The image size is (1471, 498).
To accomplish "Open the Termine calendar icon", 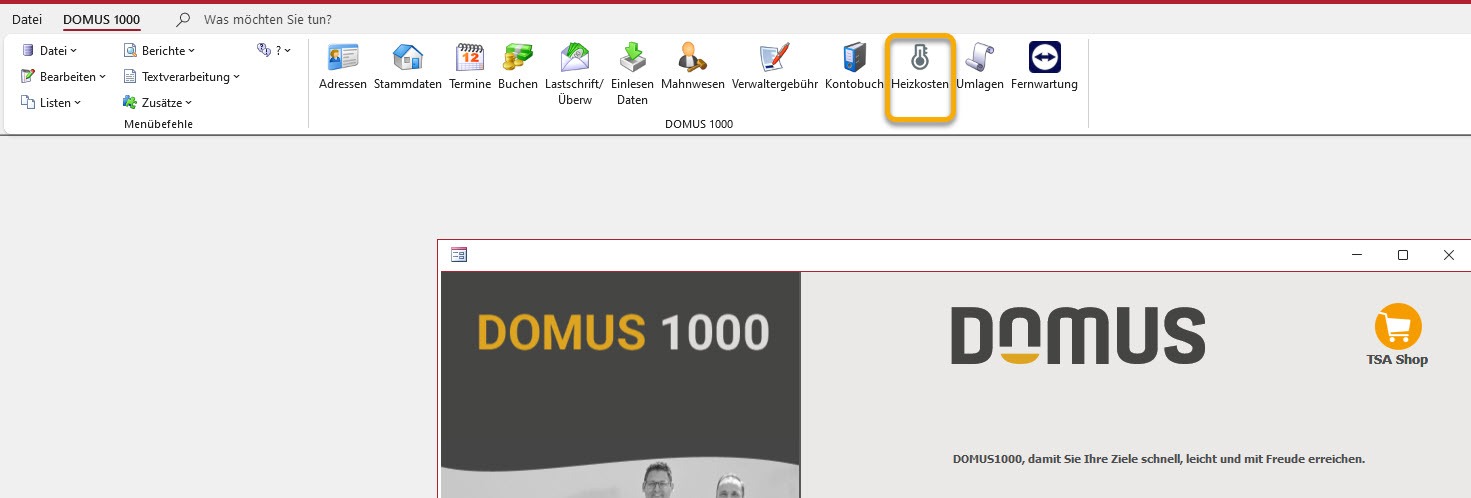I will [470, 57].
